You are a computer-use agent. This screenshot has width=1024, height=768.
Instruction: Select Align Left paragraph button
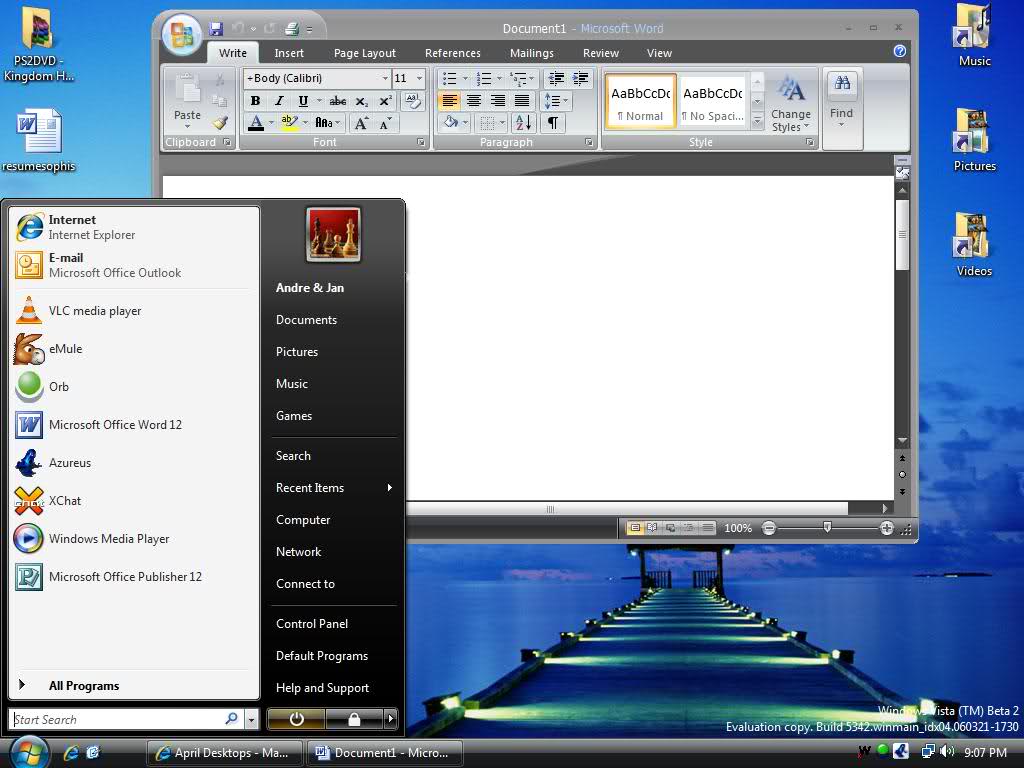point(449,101)
